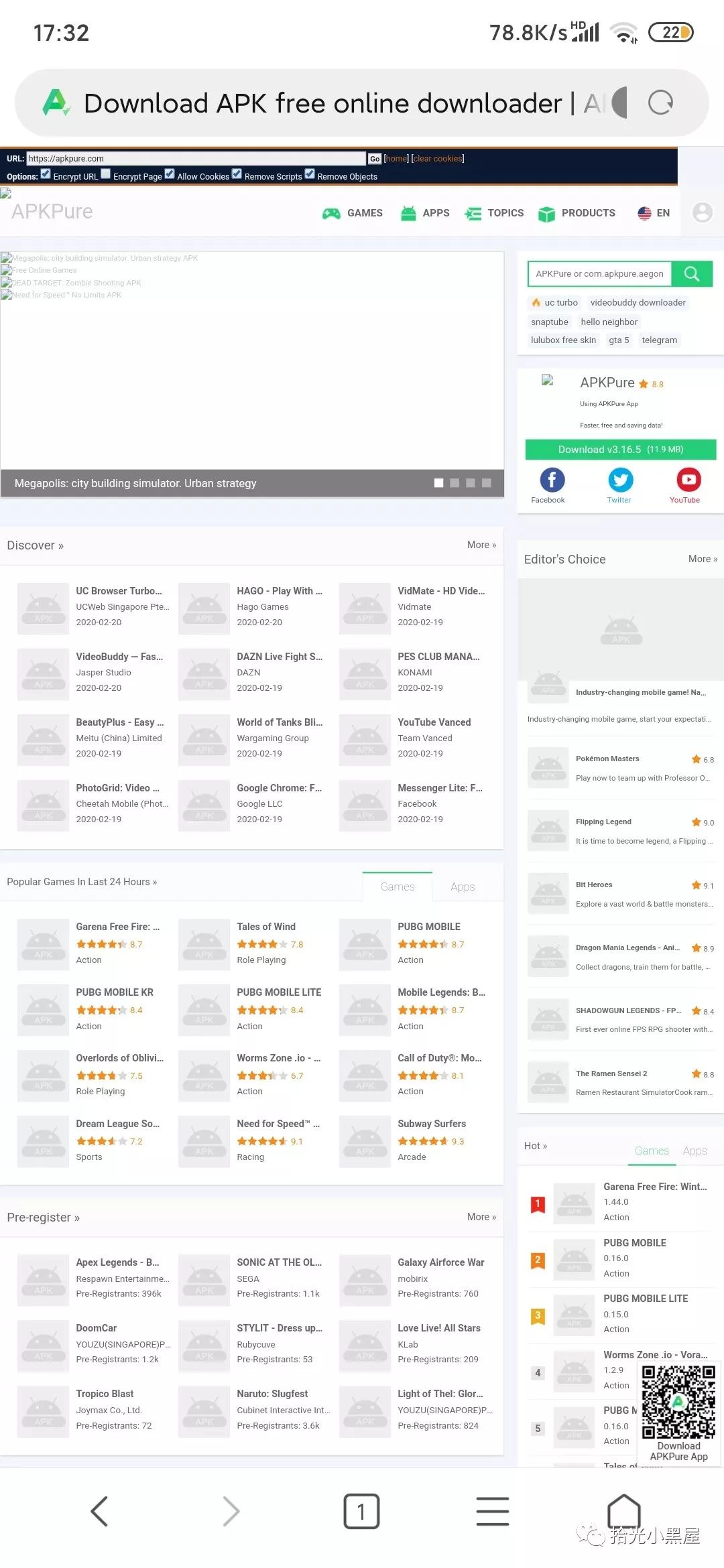Open the APPS navigation menu
Image resolution: width=724 pixels, height=1568 pixels.
coord(425,213)
